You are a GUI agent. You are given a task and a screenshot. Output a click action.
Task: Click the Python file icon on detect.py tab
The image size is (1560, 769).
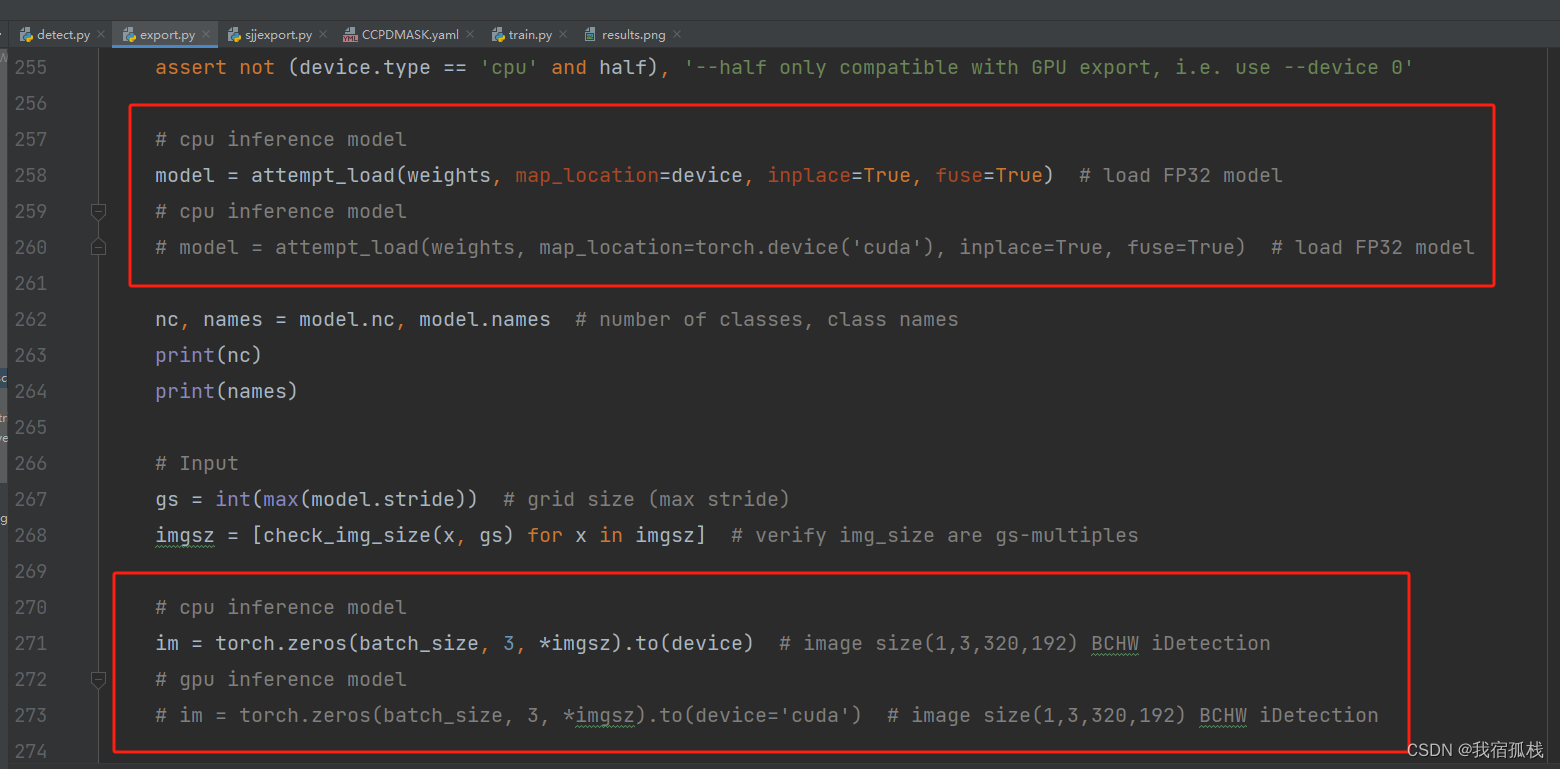tap(27, 34)
